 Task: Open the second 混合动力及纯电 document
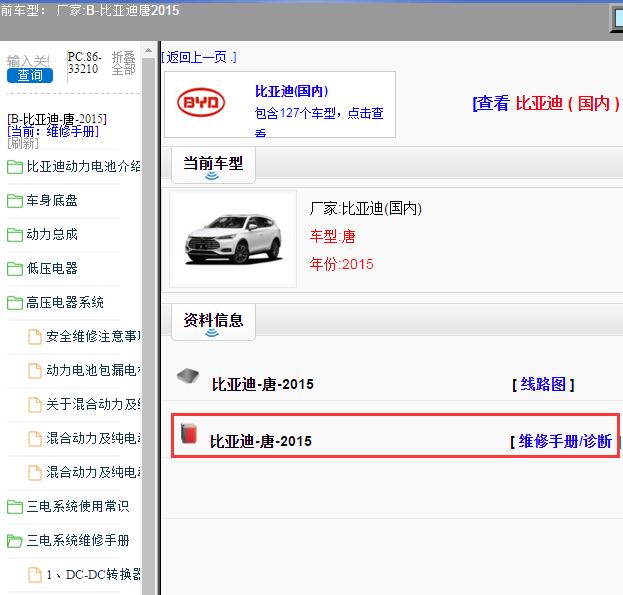93,473
